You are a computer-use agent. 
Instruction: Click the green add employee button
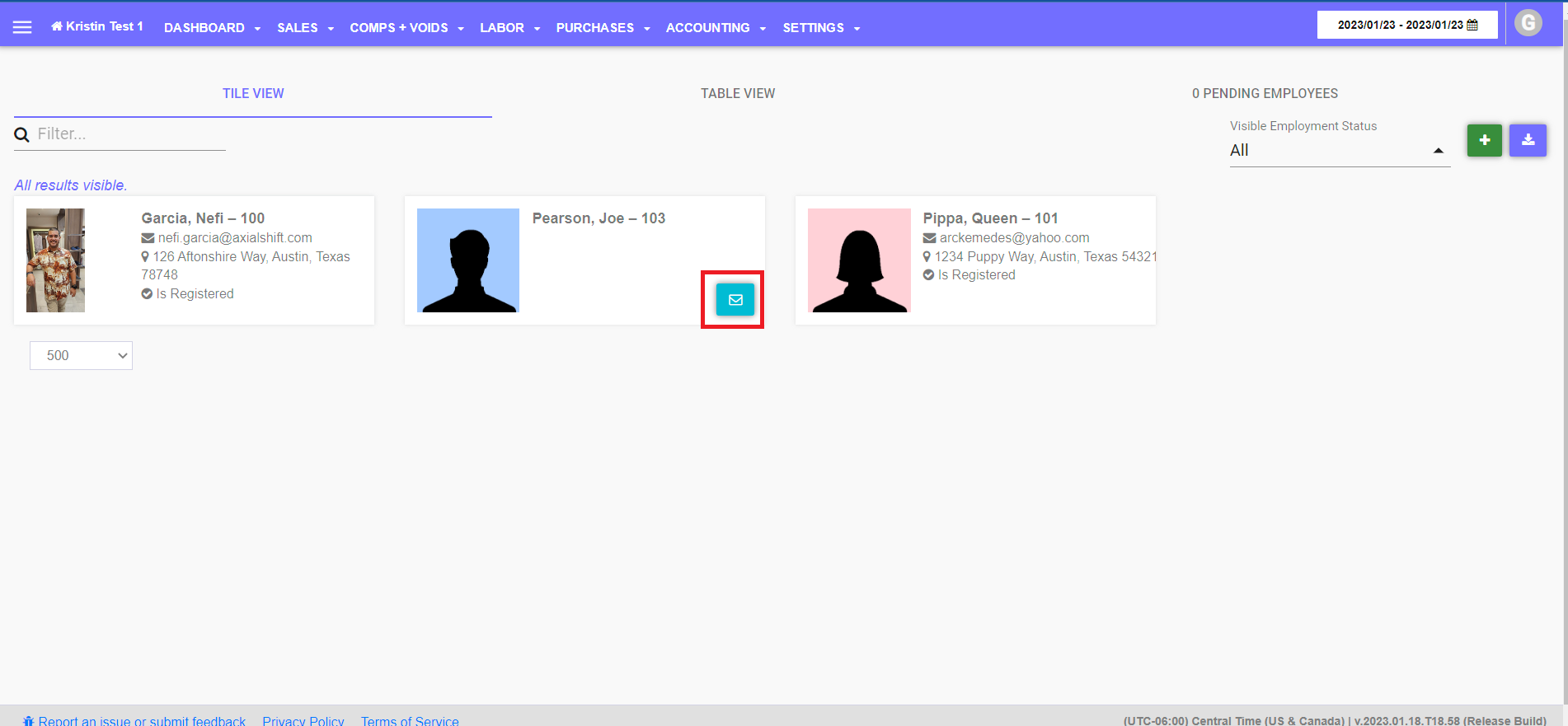pos(1484,140)
